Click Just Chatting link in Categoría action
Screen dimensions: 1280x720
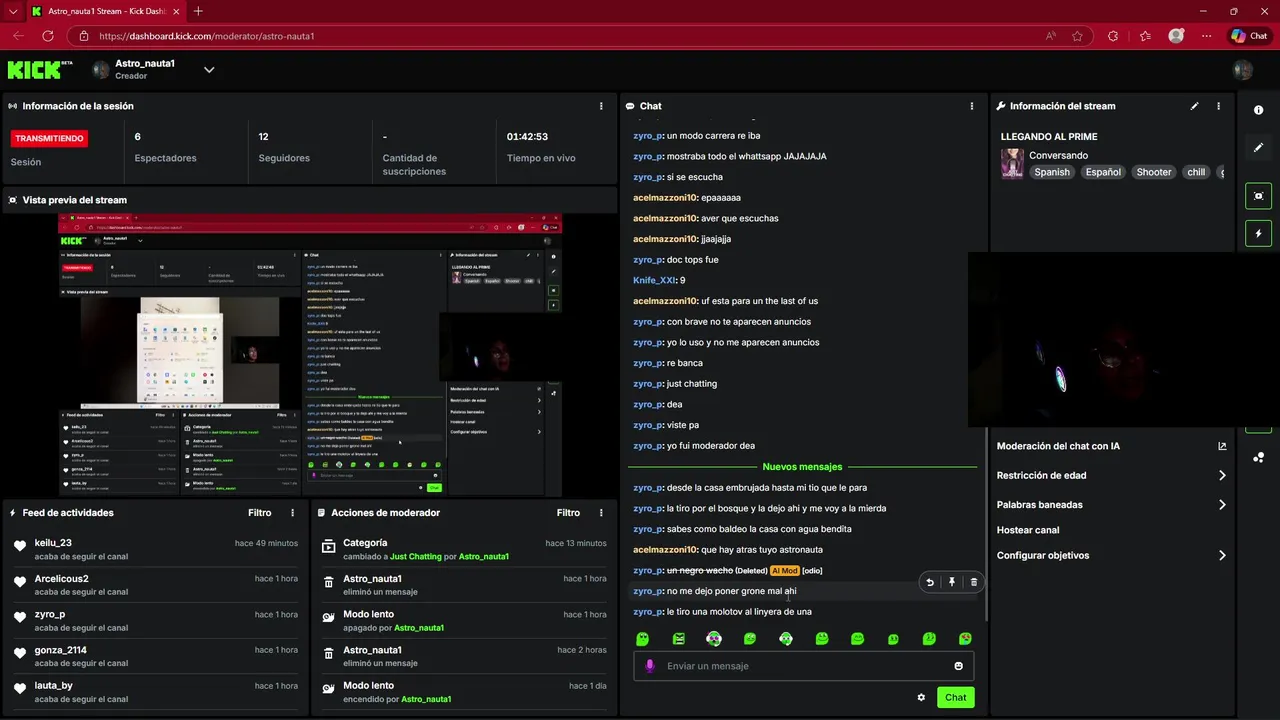point(416,557)
